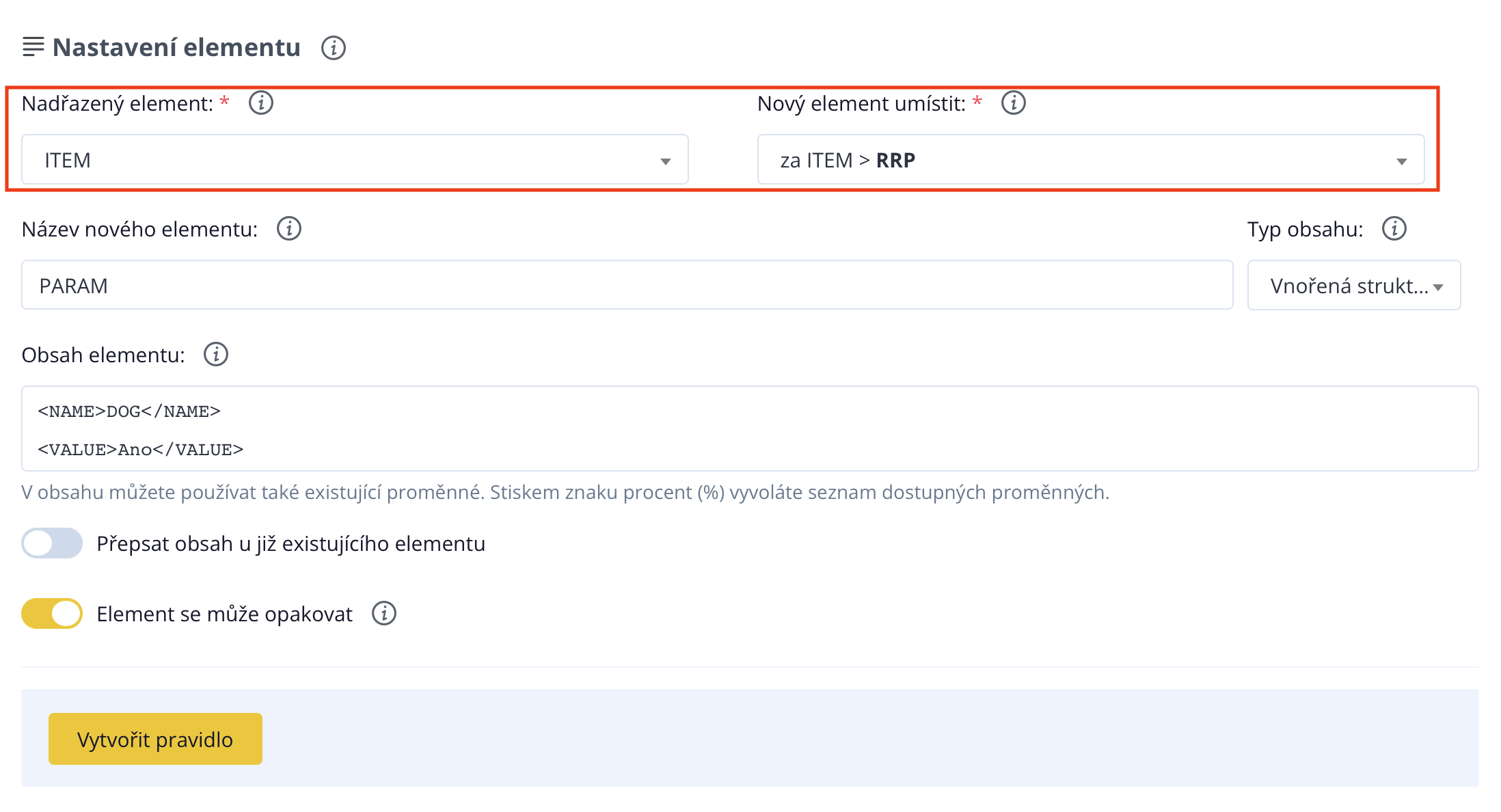Disable the Element se může opakovat switch
This screenshot has width=1501, height=812.
[x=52, y=614]
